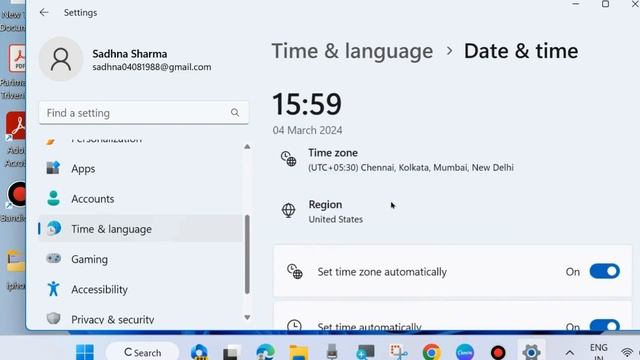This screenshot has width=640, height=360.
Task: Select Time & language in sidebar
Action: click(x=140, y=229)
